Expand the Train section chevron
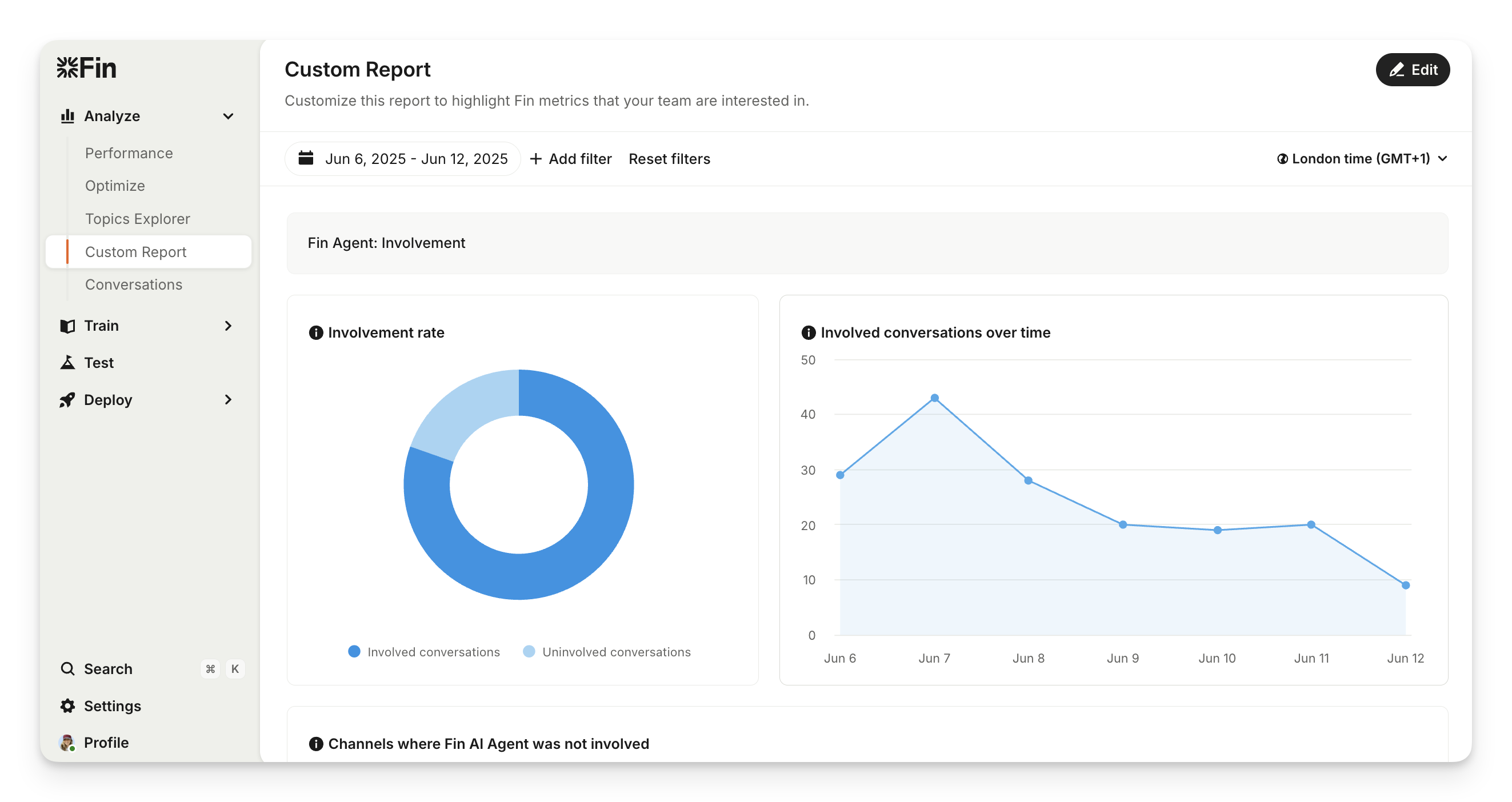This screenshot has height=802, width=1512. [x=229, y=326]
